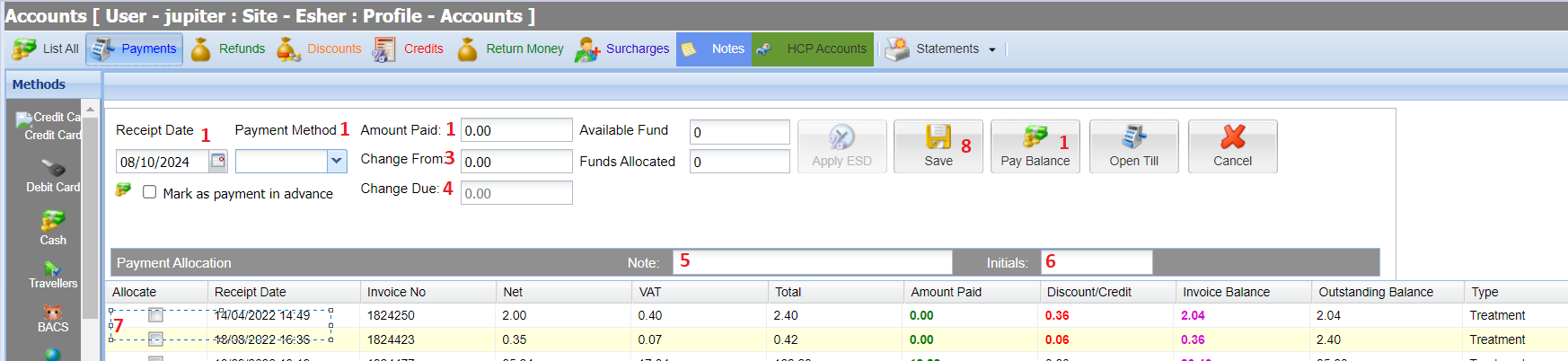Switch to the Notes tab

(x=714, y=49)
